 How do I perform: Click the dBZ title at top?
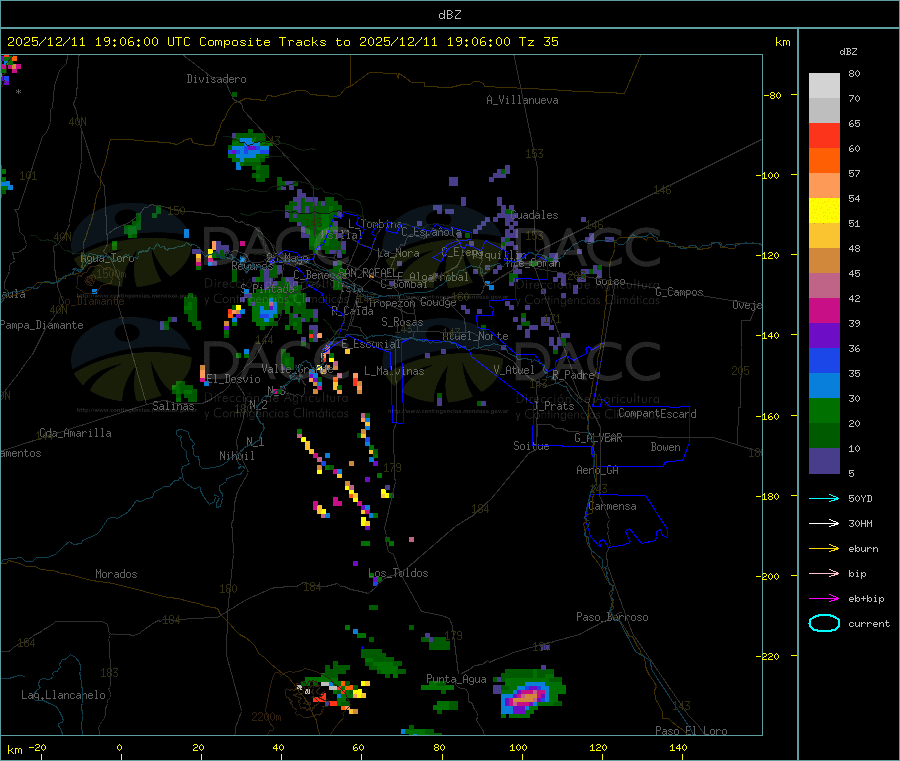tap(449, 14)
